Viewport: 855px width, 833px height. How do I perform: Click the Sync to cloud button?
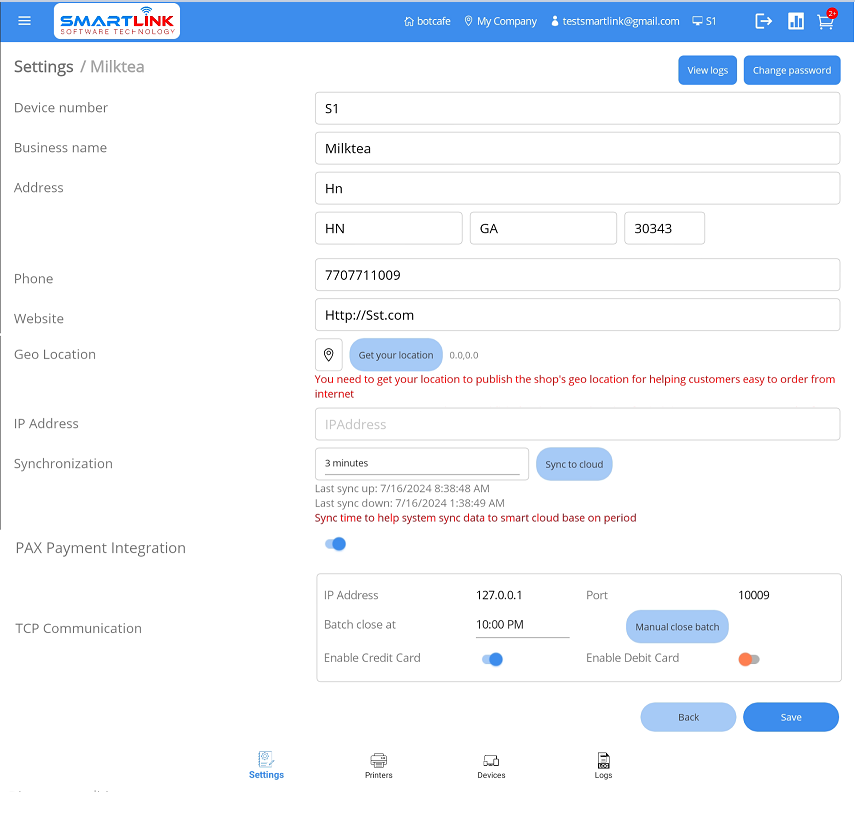coord(574,464)
